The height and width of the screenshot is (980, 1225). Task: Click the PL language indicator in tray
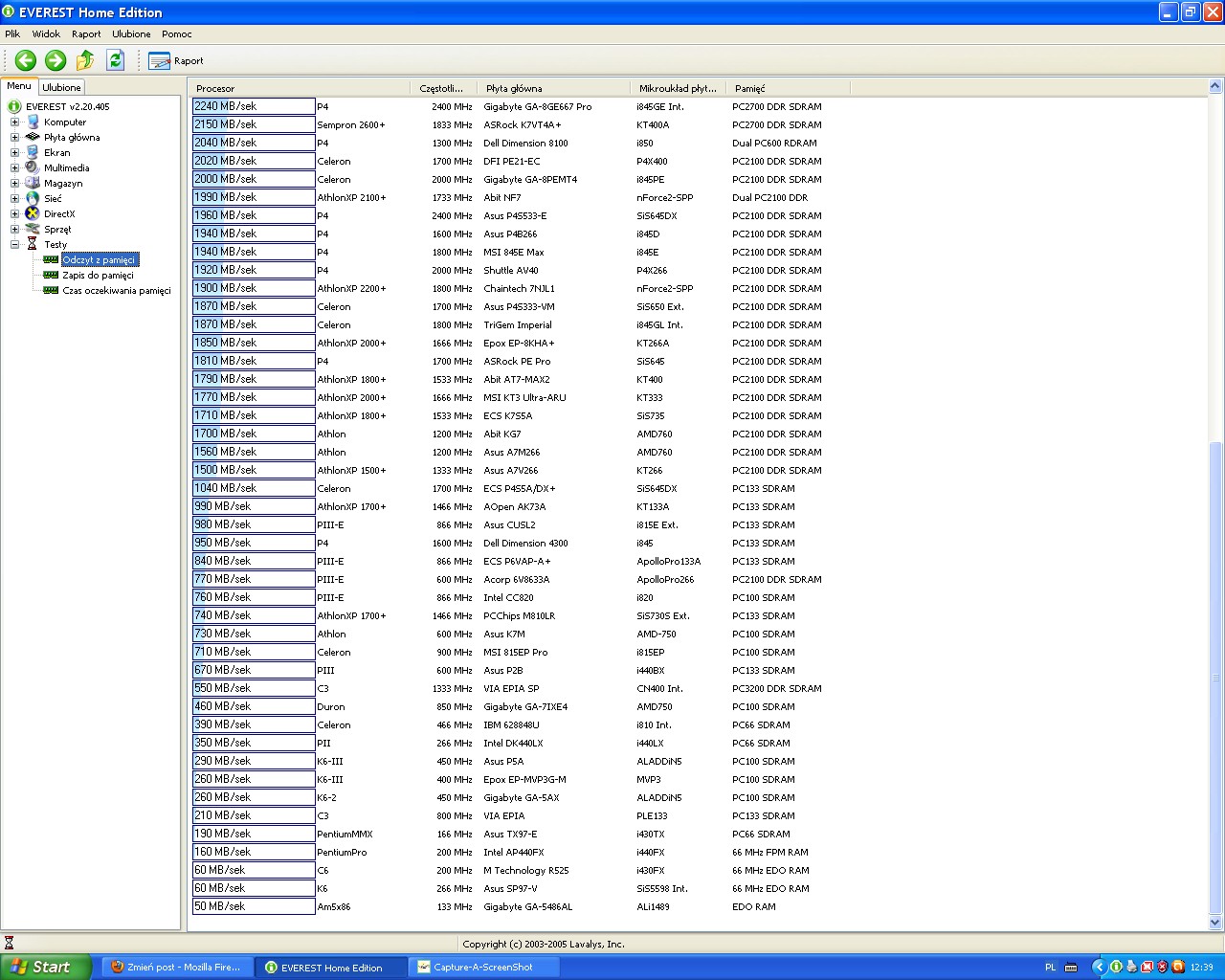click(x=1050, y=967)
